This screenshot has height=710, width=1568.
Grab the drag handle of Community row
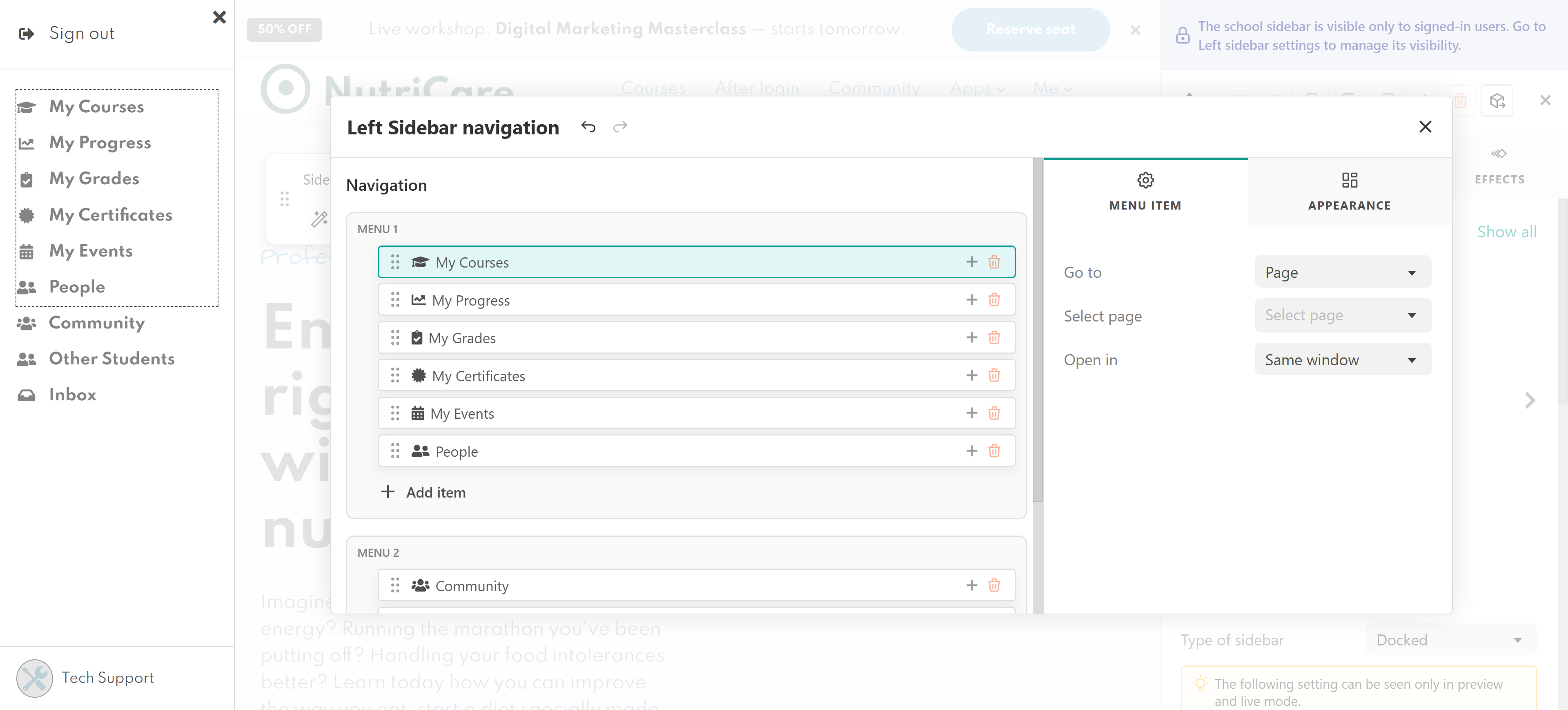pos(395,585)
